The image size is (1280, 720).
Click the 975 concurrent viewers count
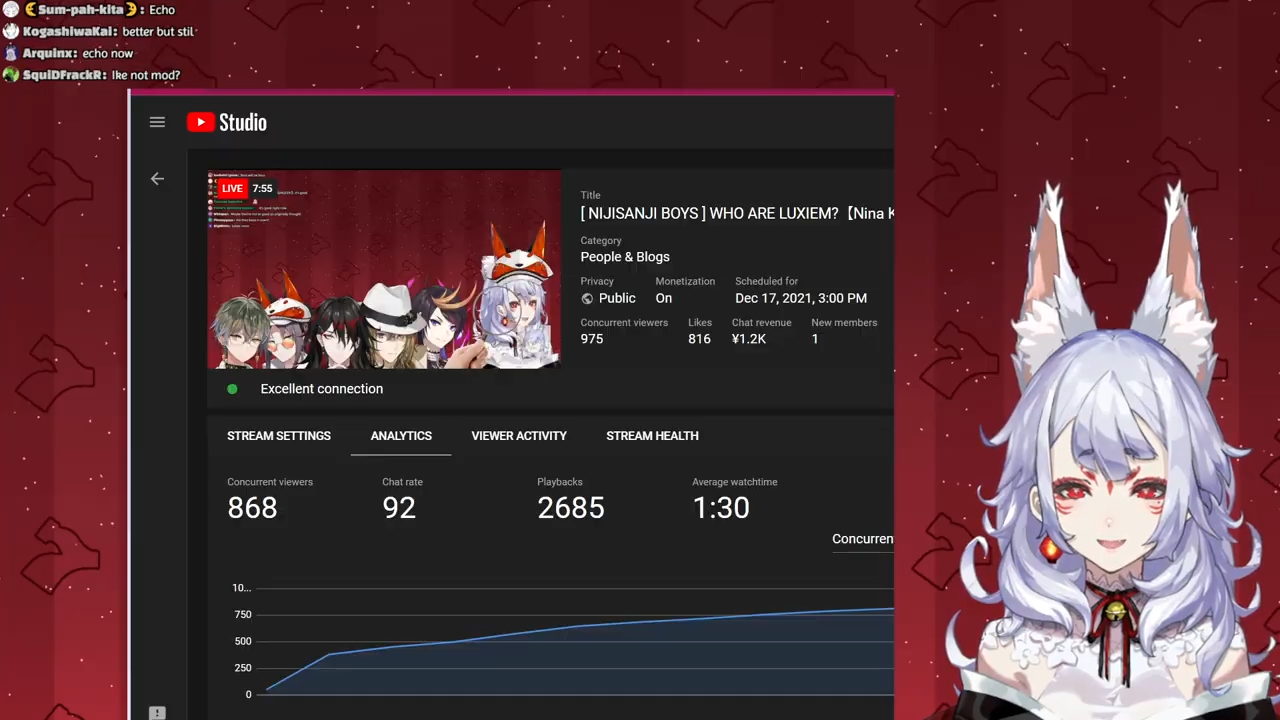pyautogui.click(x=592, y=339)
